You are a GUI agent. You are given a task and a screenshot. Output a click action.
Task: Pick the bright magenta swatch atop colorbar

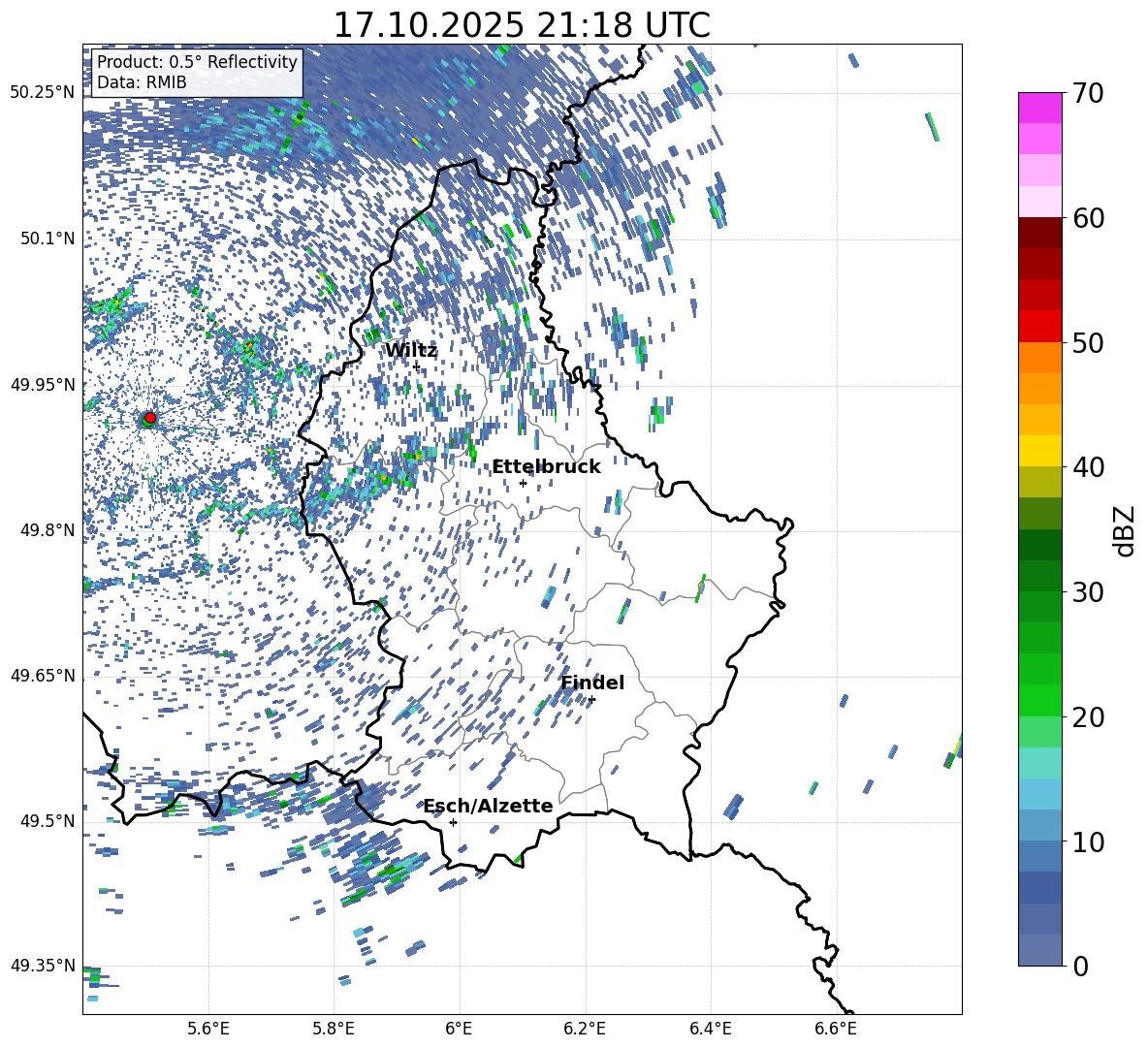(x=1040, y=108)
